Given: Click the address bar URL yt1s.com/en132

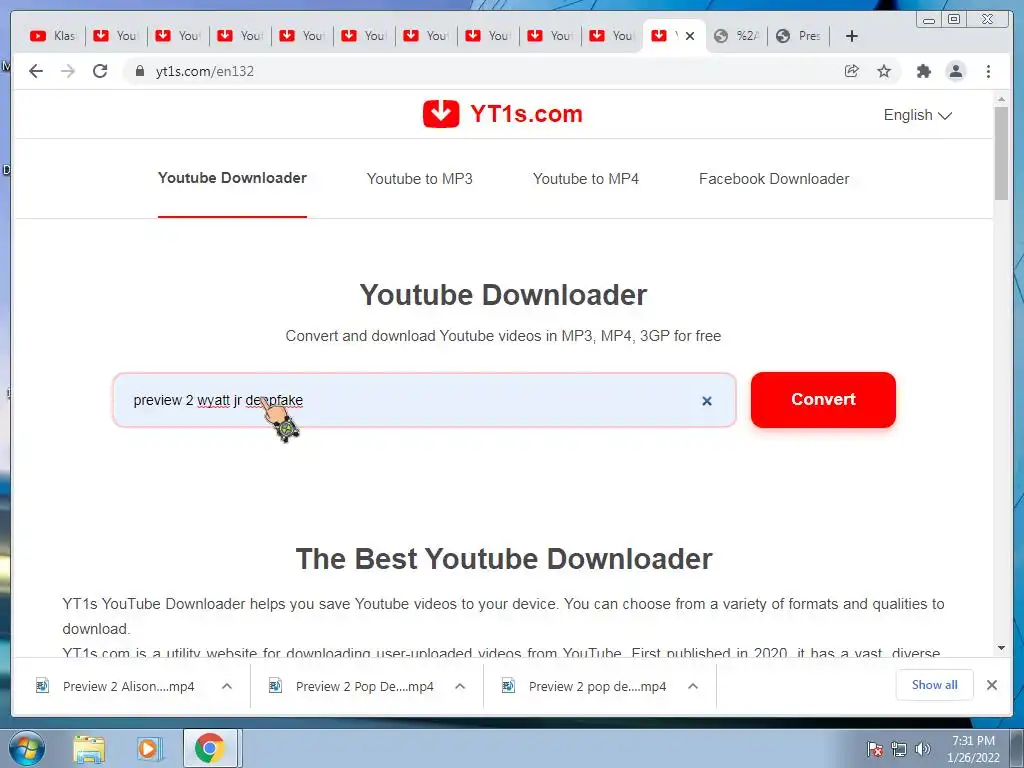Looking at the screenshot, I should [204, 71].
